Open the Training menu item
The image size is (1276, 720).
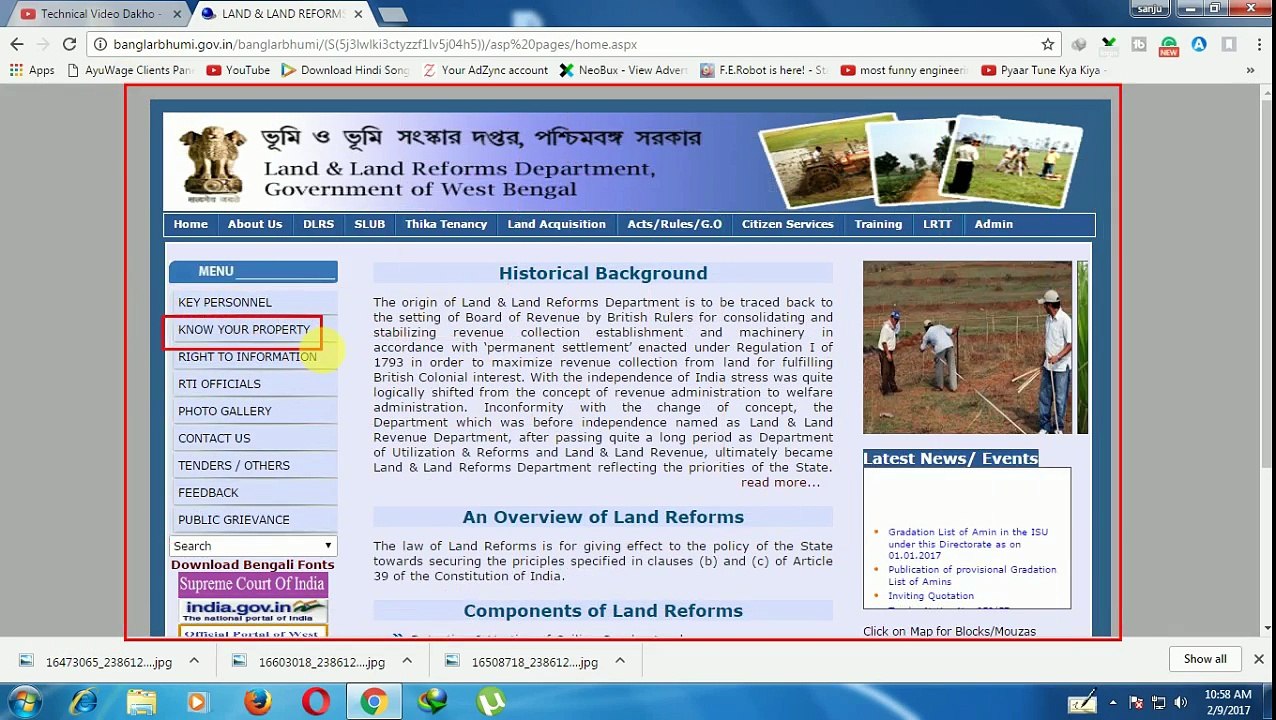click(x=878, y=224)
